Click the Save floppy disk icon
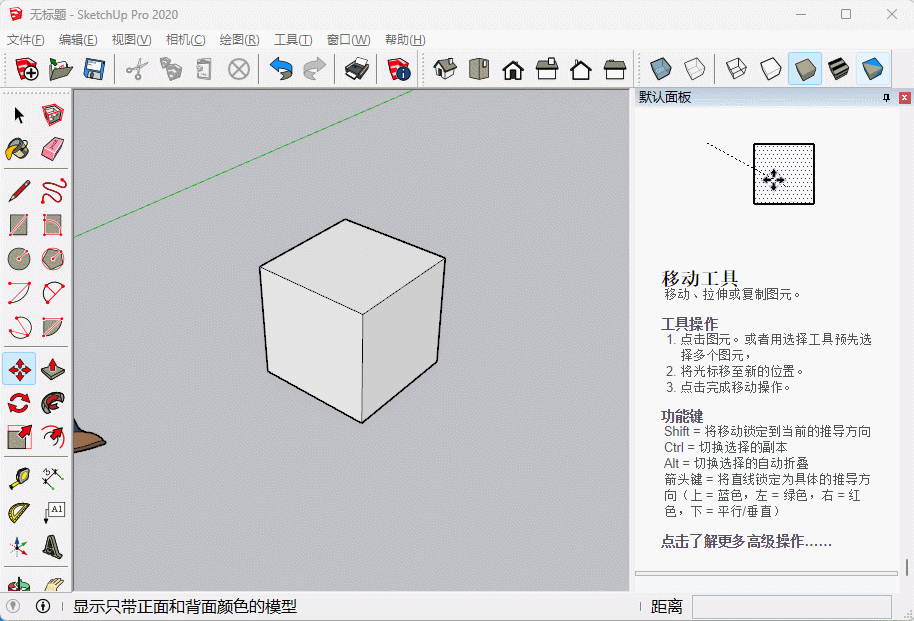The width and height of the screenshot is (914, 621). [94, 69]
